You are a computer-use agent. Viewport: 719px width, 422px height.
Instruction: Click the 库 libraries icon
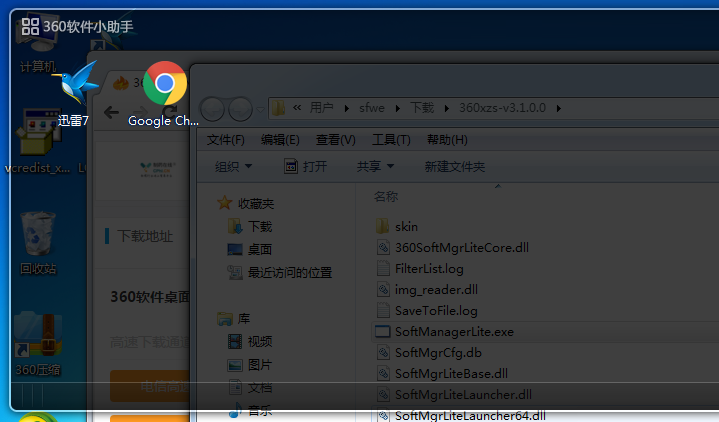coord(225,318)
